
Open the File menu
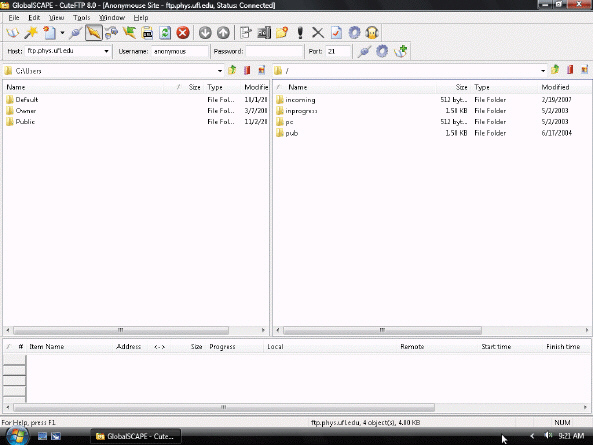pyautogui.click(x=14, y=18)
